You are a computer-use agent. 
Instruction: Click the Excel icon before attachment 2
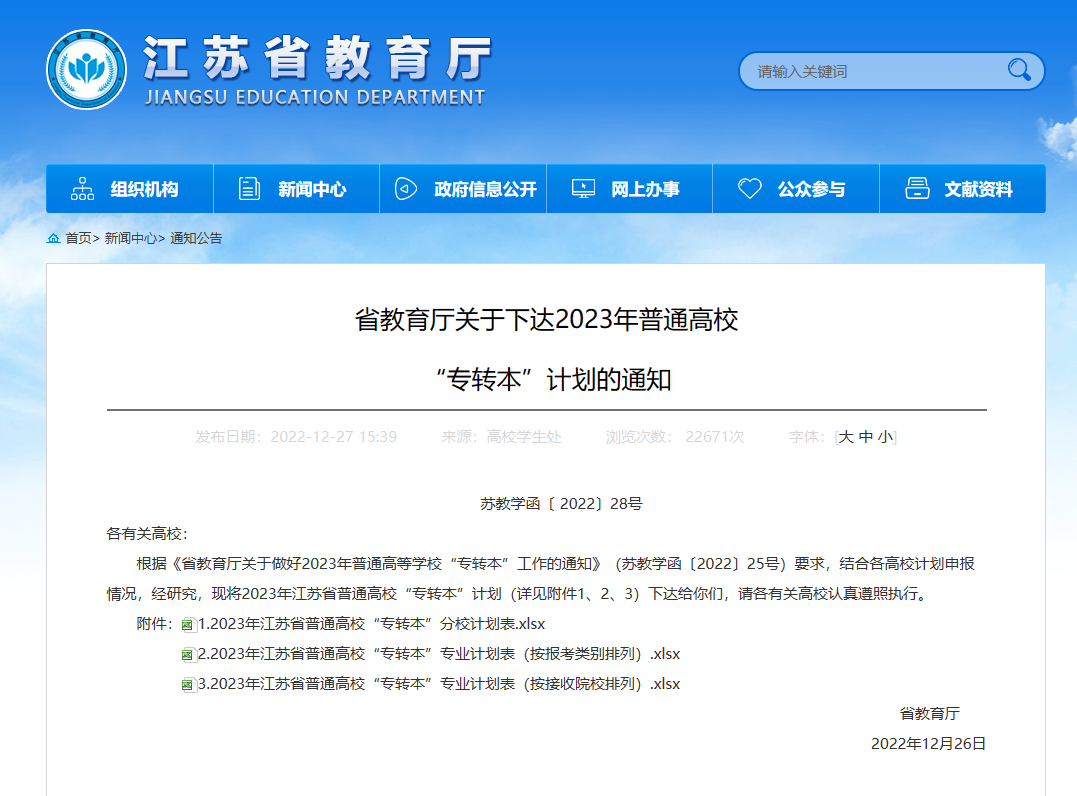[187, 654]
